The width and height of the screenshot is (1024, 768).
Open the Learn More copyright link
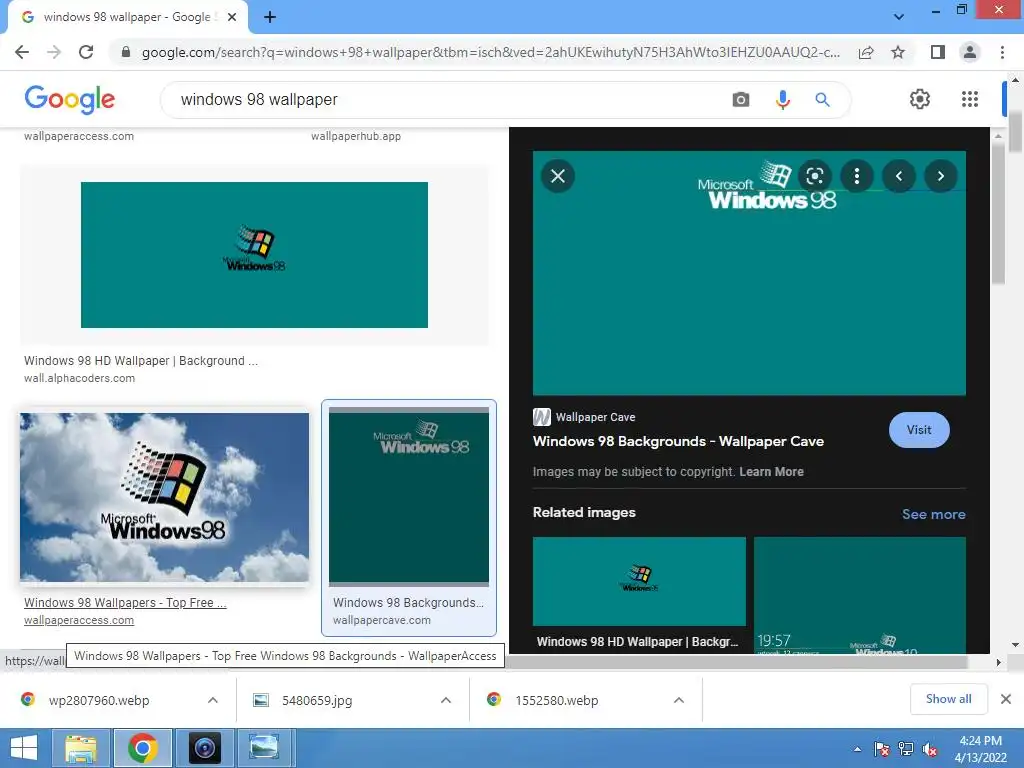pyautogui.click(x=771, y=472)
